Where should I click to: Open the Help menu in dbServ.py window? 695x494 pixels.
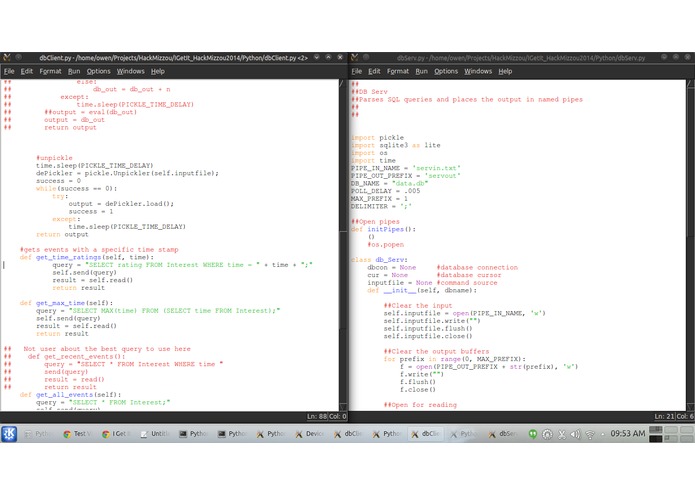click(505, 71)
